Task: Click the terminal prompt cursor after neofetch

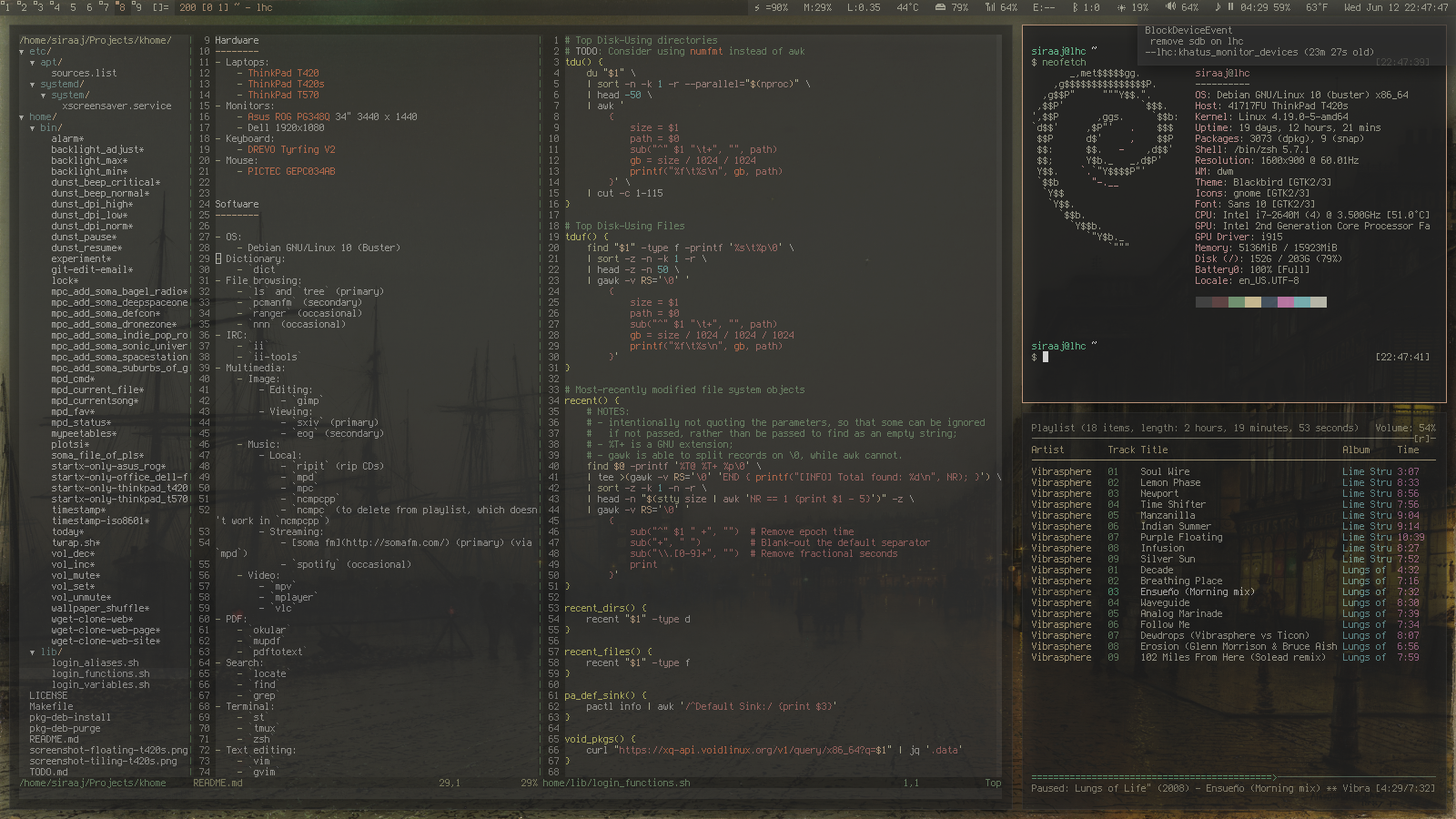Action: [1046, 358]
